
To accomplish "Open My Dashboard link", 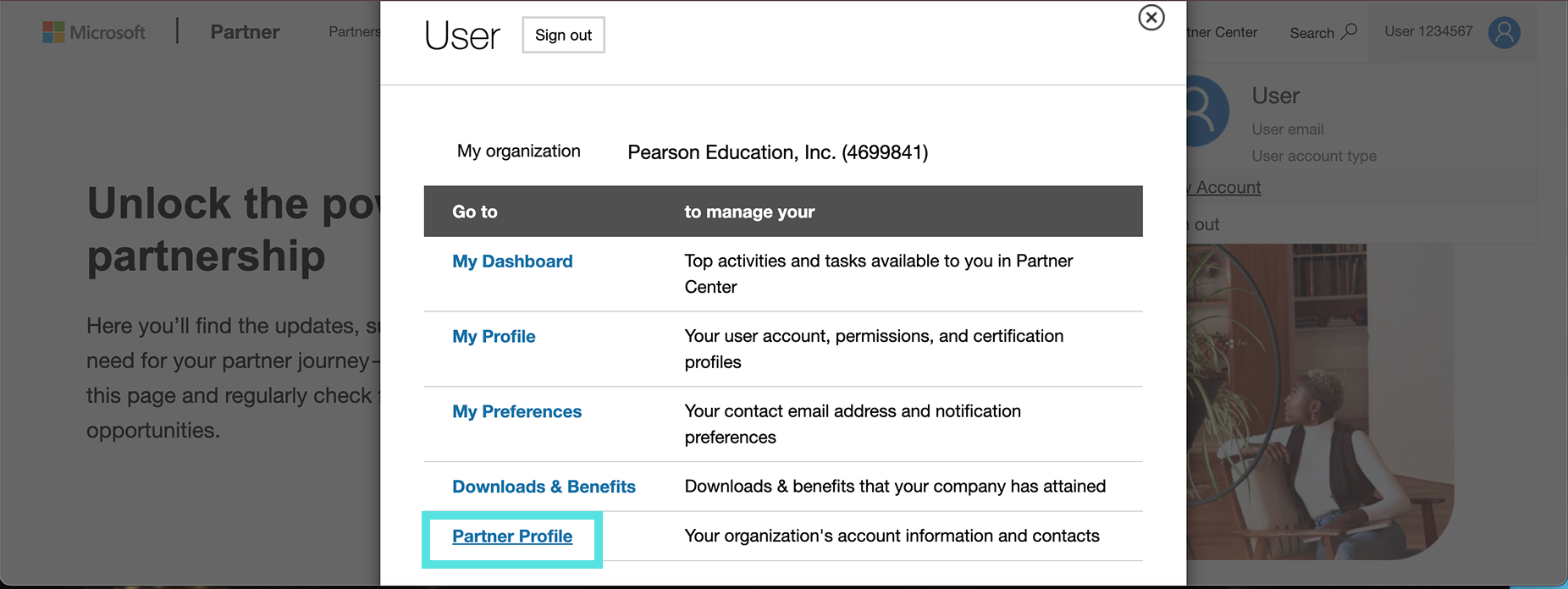I will click(x=512, y=261).
